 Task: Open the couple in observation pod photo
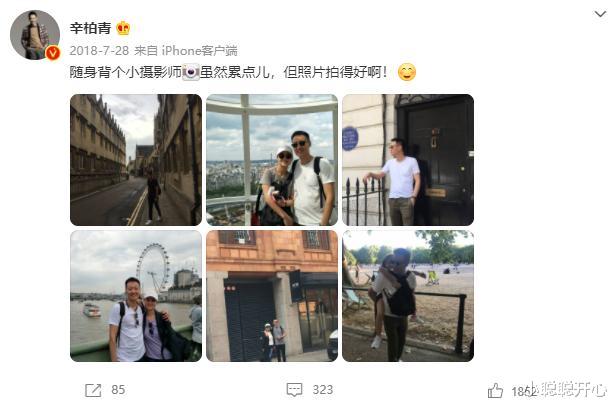pyautogui.click(x=272, y=160)
